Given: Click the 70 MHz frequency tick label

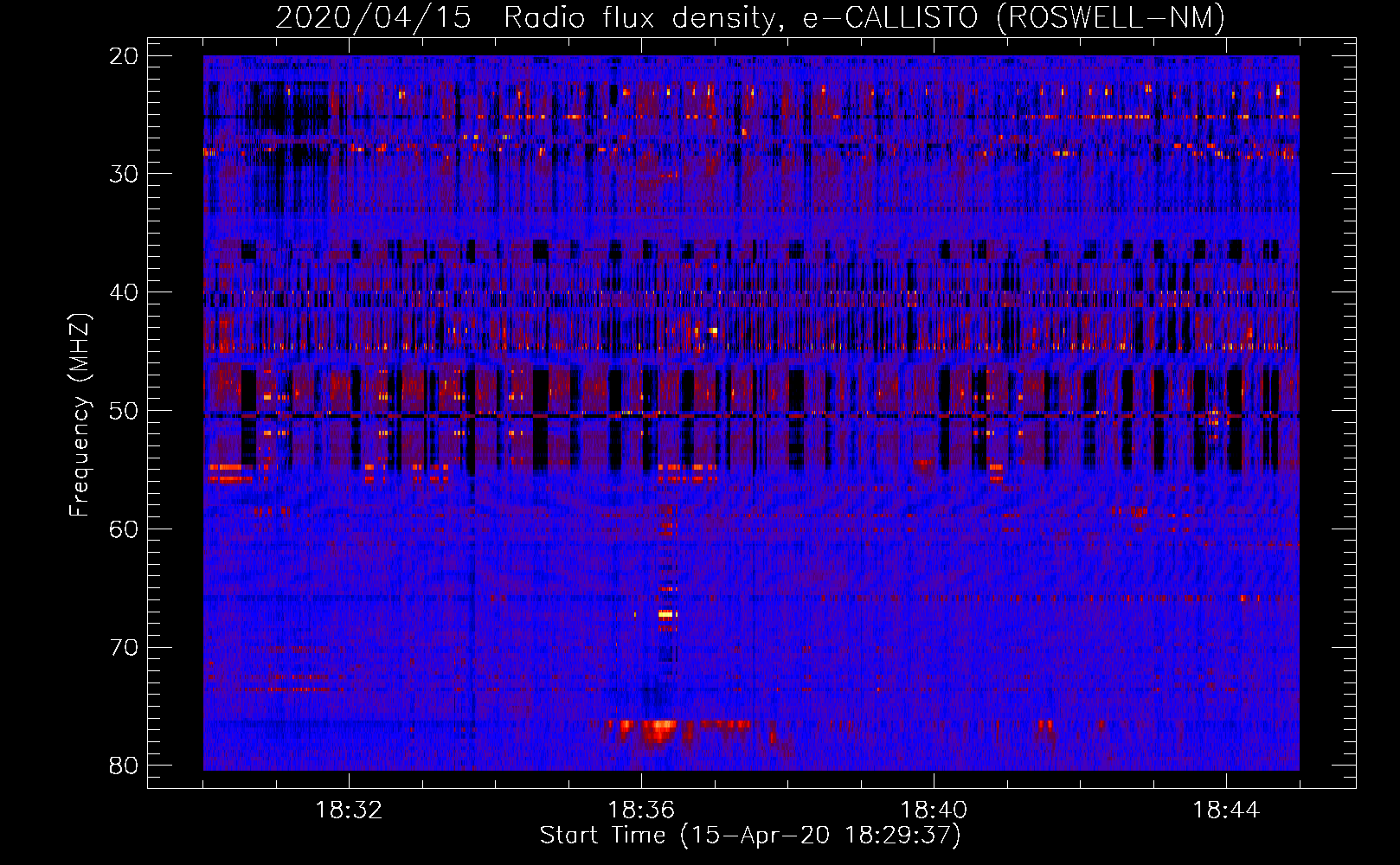Looking at the screenshot, I should point(124,647).
